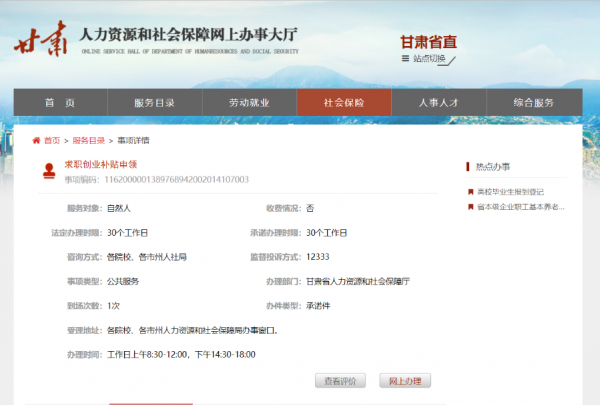Click the 受理地址 address text
Image resolution: width=600 pixels, height=405 pixels.
pos(192,330)
